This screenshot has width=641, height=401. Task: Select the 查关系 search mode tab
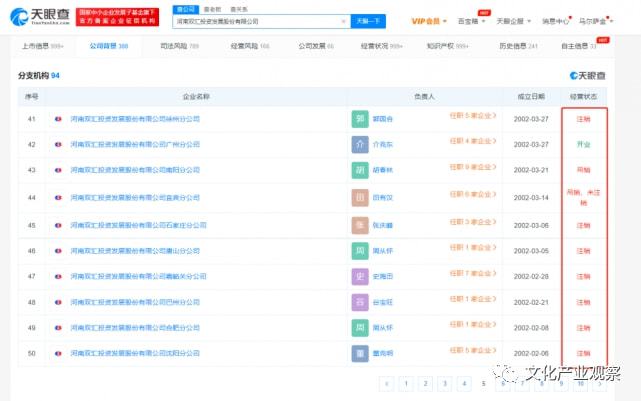pyautogui.click(x=239, y=9)
